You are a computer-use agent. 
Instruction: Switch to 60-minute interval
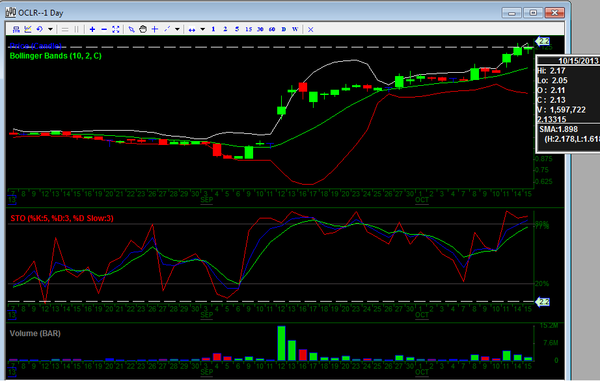click(x=272, y=29)
